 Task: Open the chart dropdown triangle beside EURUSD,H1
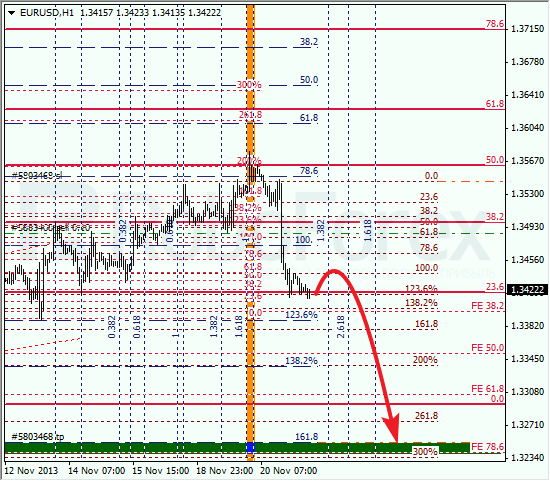(12, 13)
